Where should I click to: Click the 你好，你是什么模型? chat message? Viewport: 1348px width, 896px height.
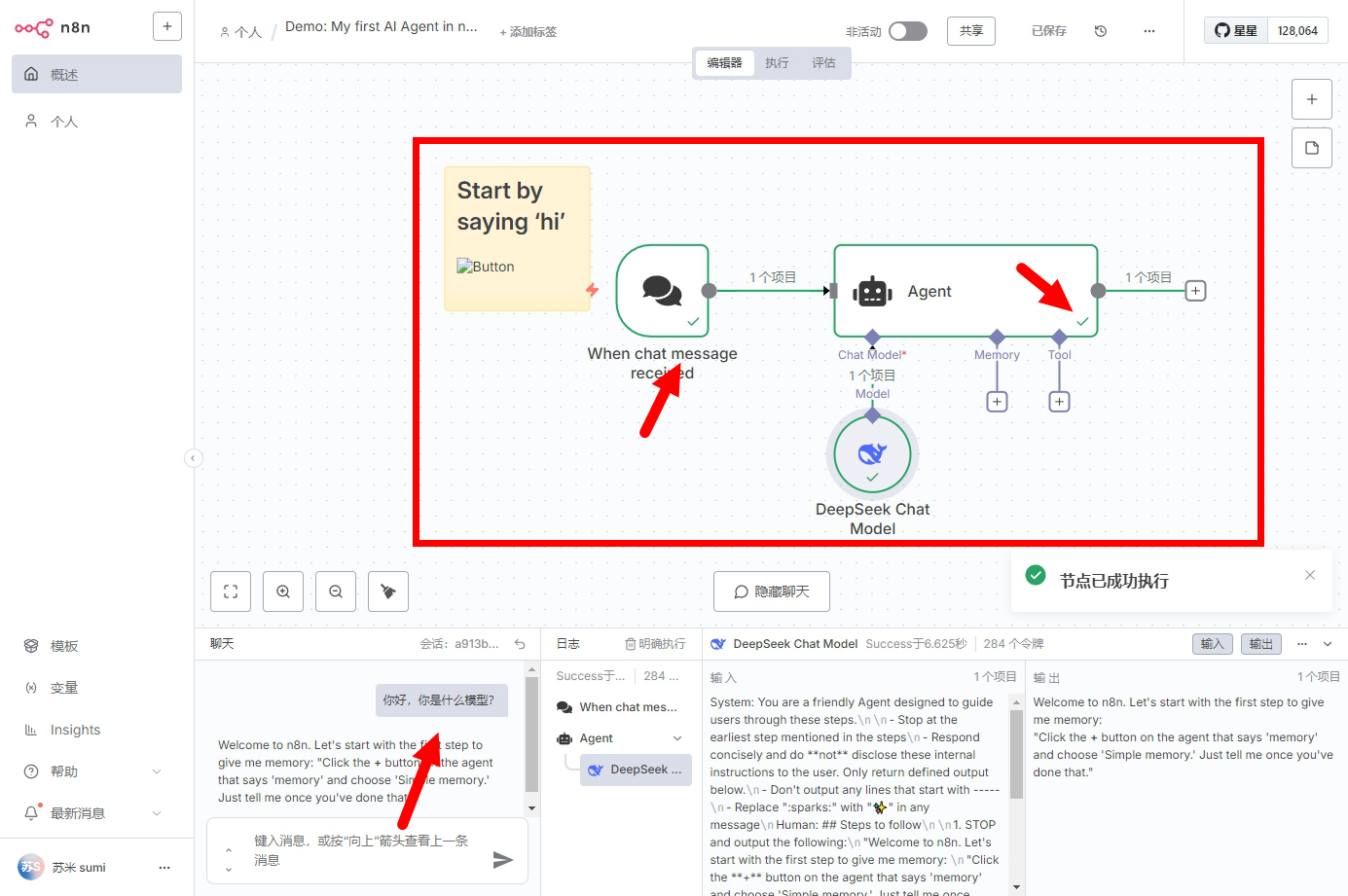coord(442,699)
